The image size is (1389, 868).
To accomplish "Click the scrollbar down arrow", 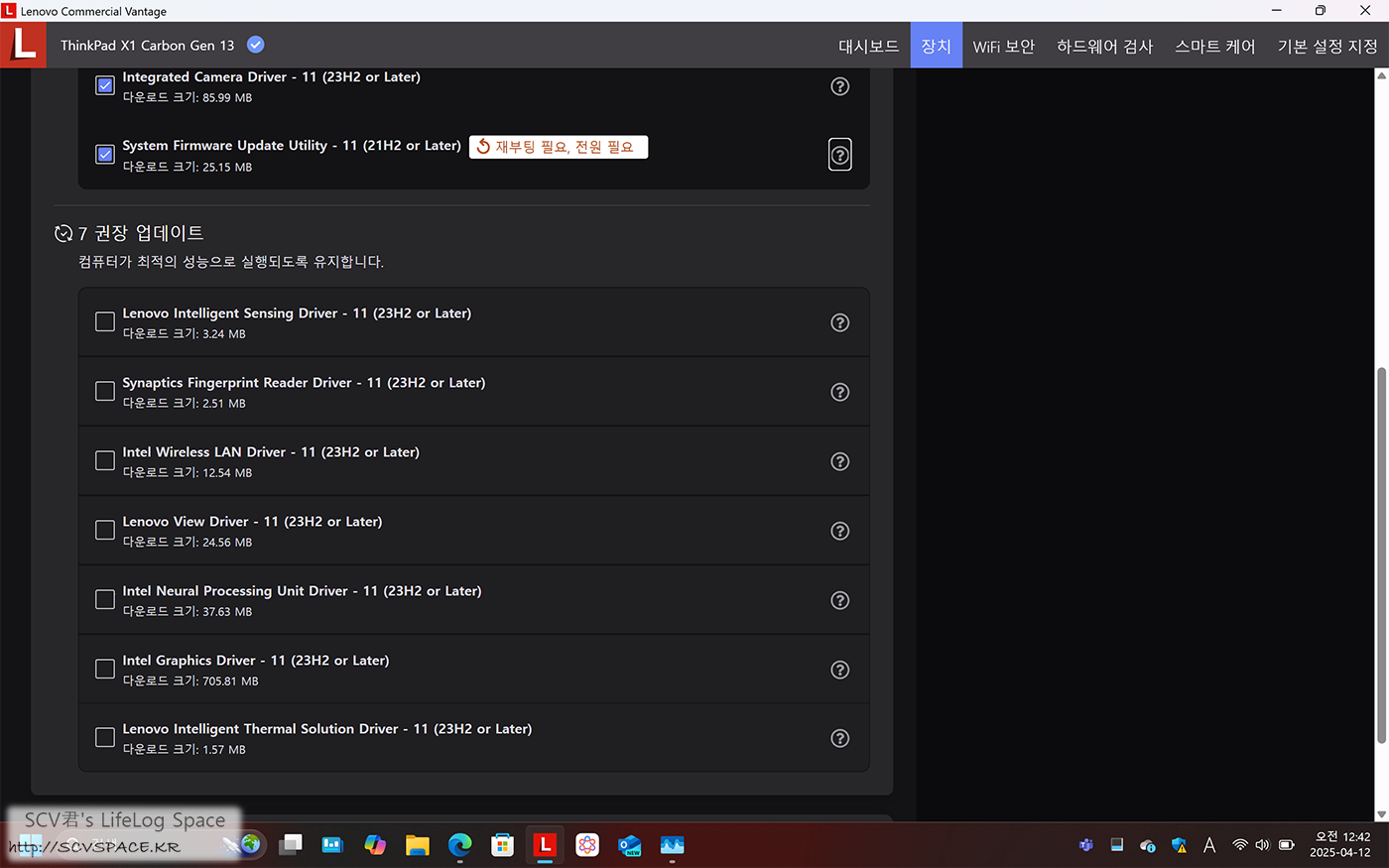I will [1381, 814].
